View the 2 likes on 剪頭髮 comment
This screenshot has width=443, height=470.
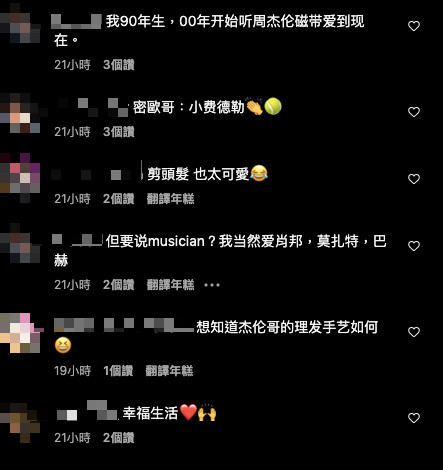pyautogui.click(x=118, y=199)
